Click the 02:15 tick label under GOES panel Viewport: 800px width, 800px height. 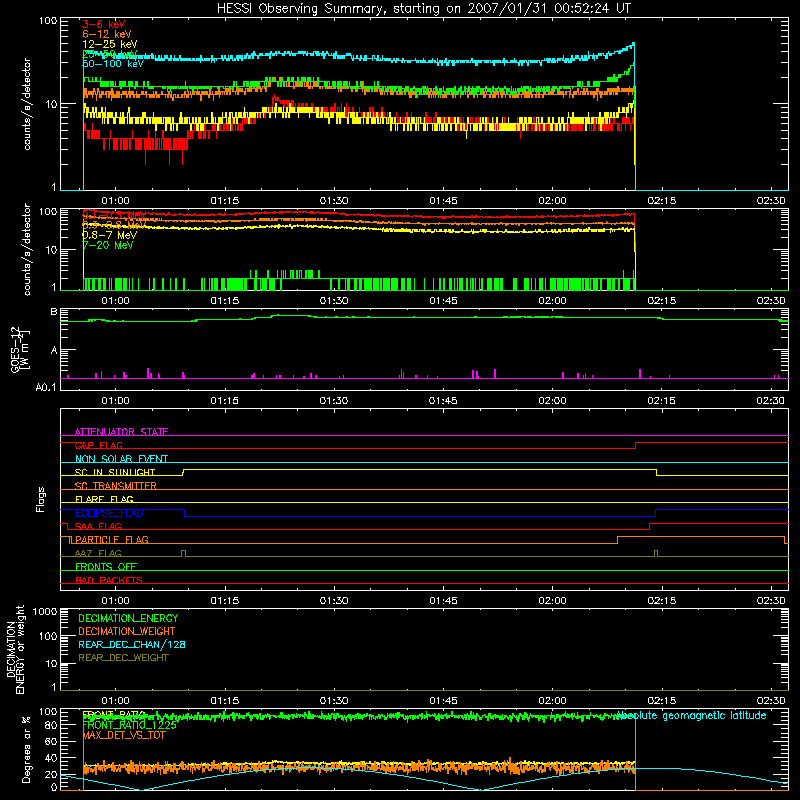pos(661,401)
